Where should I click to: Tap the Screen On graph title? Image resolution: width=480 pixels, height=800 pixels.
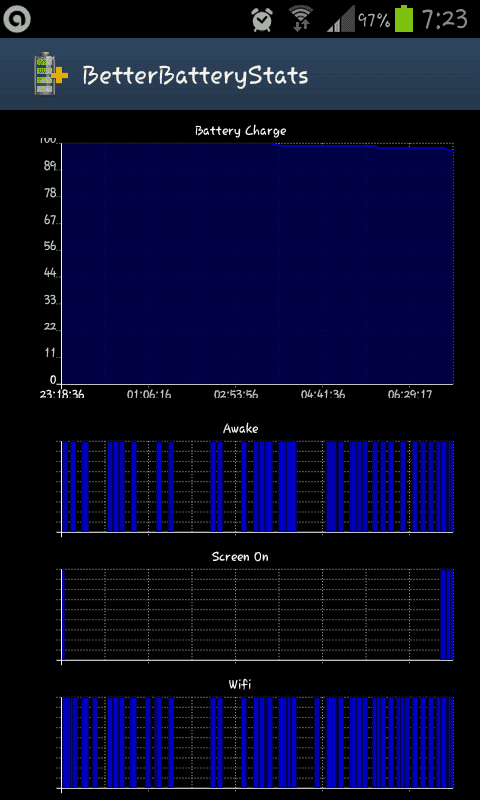pyautogui.click(x=240, y=557)
